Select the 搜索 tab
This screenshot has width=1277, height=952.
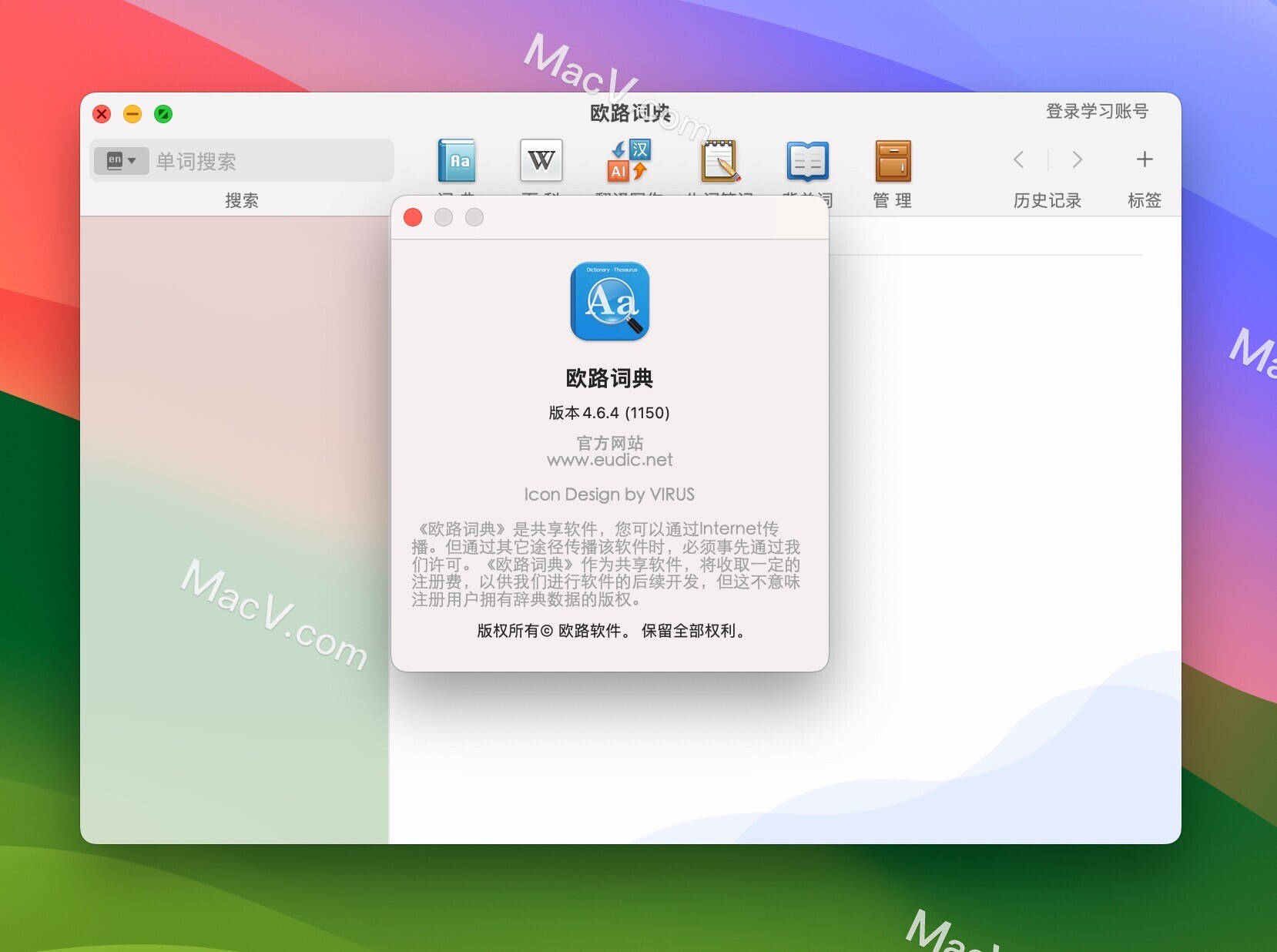pos(243,200)
